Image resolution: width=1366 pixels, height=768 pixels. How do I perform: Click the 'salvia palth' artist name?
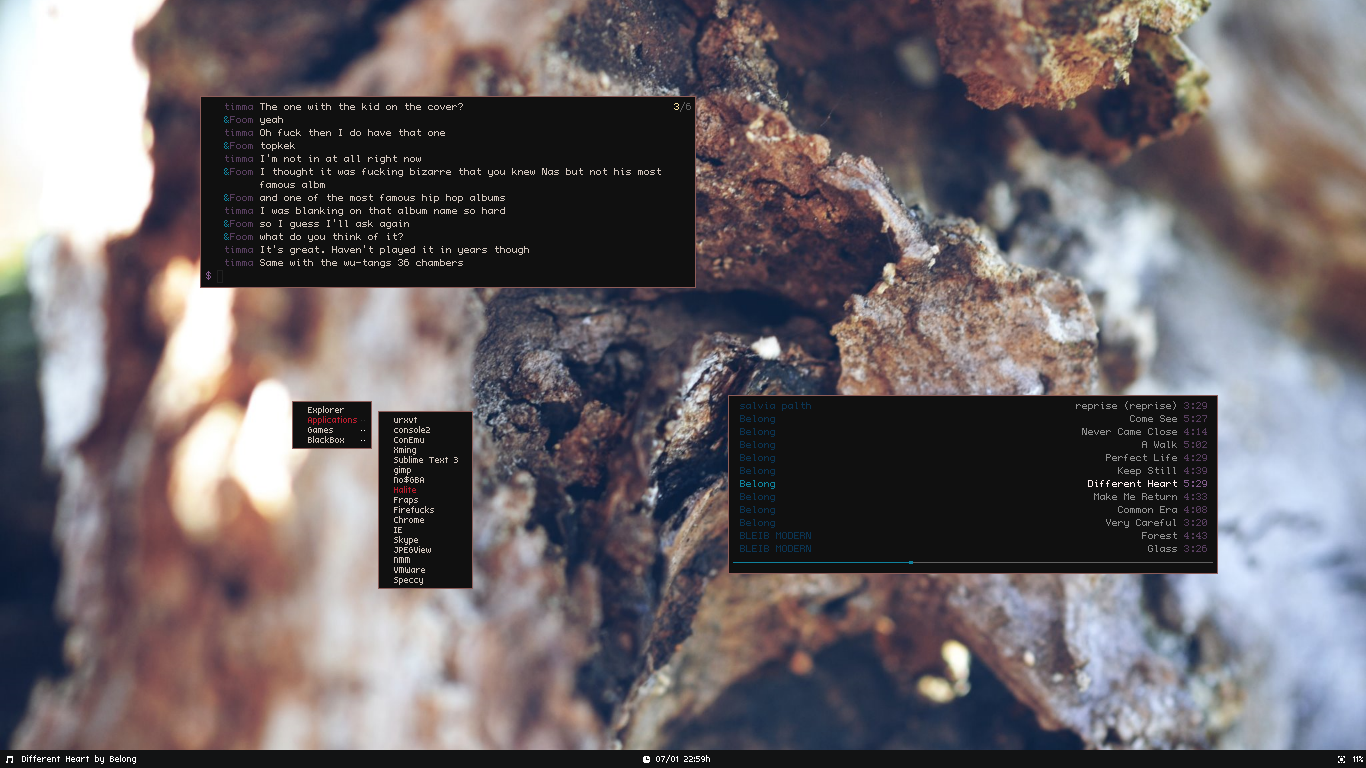775,406
